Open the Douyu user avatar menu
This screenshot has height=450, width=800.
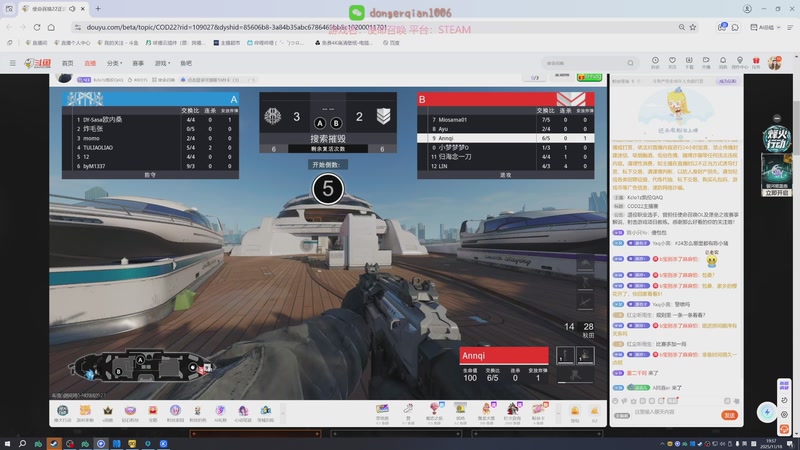point(774,63)
